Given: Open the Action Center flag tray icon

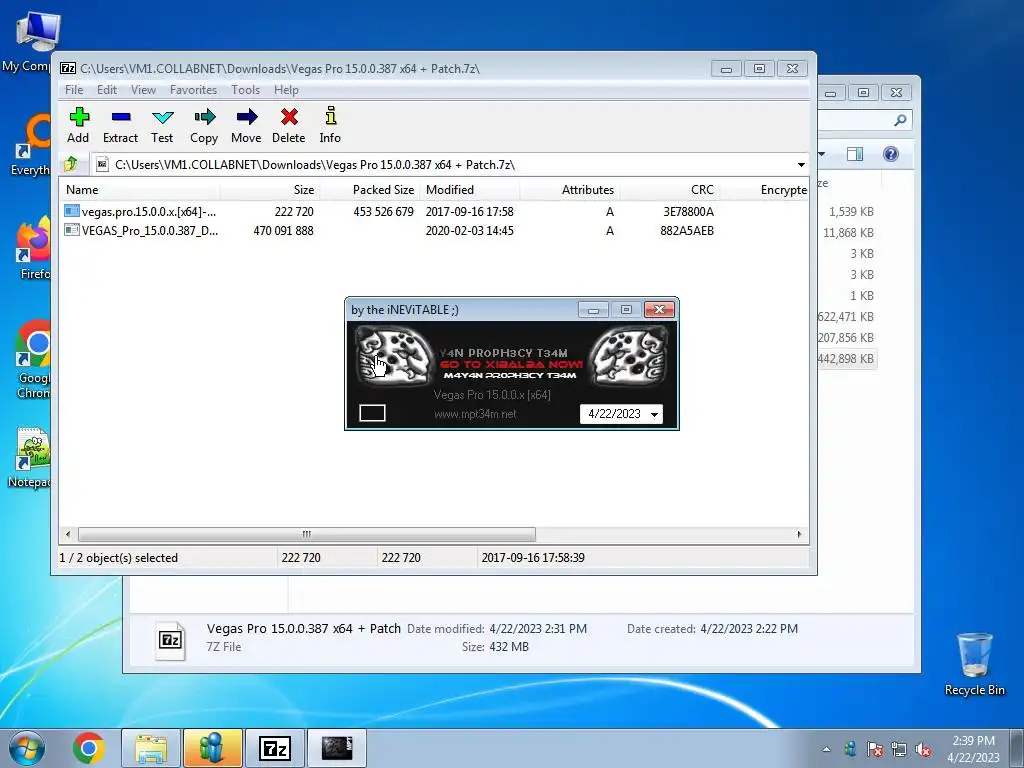Looking at the screenshot, I should pos(874,749).
